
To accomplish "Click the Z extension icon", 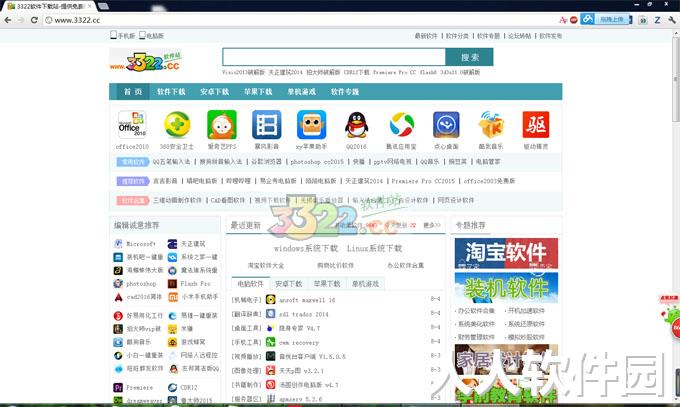I will pyautogui.click(x=657, y=20).
